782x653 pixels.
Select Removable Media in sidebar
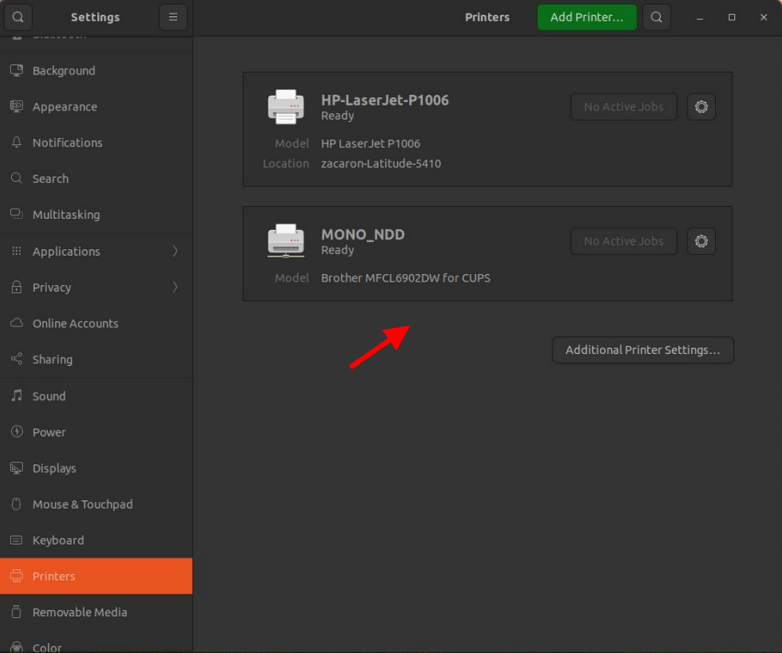(x=79, y=612)
